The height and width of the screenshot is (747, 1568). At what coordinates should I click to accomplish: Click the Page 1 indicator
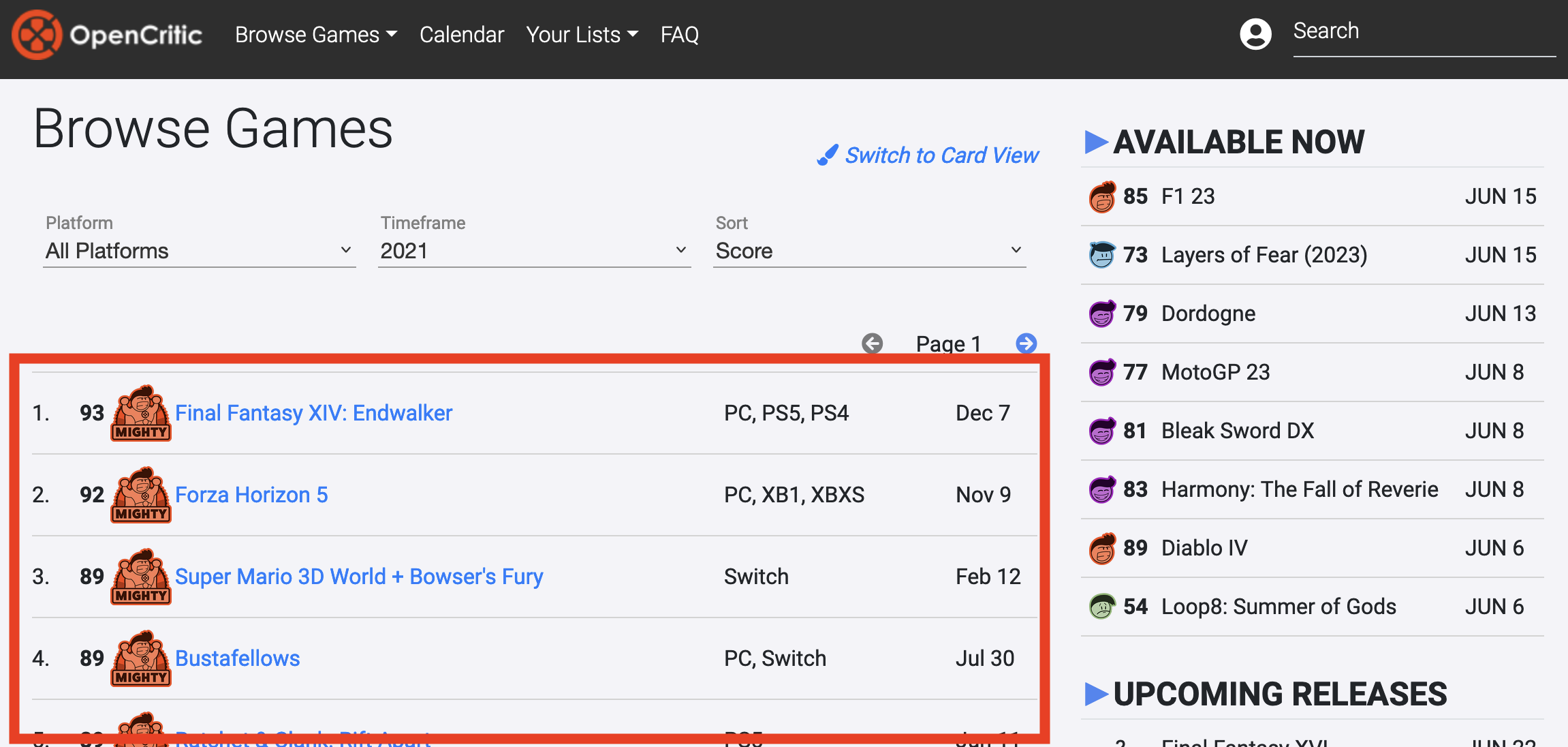click(948, 344)
